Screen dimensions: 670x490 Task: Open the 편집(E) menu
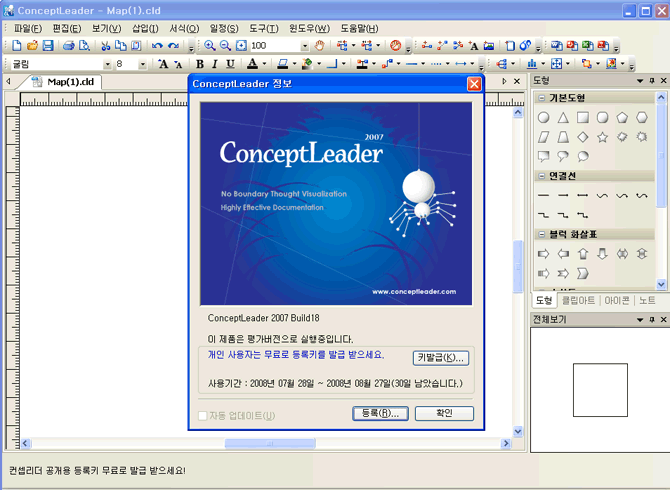point(67,29)
